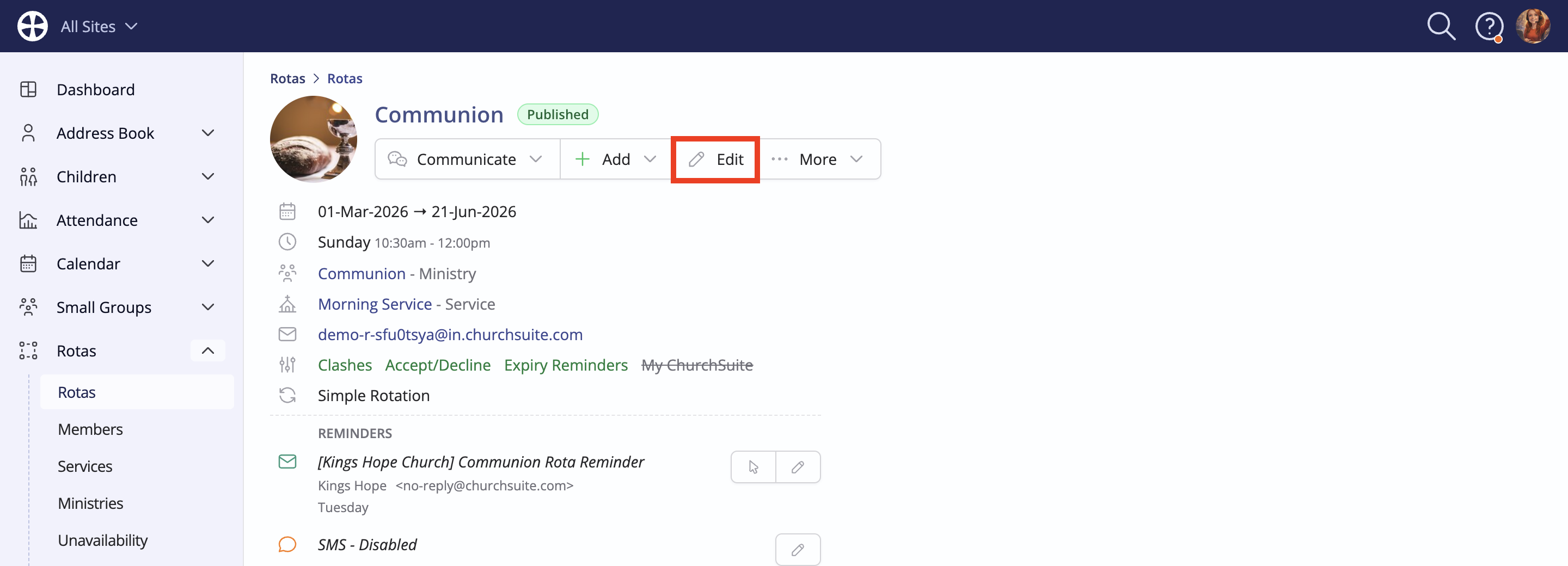This screenshot has width=1568, height=566.
Task: Click the Dashboard sidebar icon
Action: tap(28, 89)
